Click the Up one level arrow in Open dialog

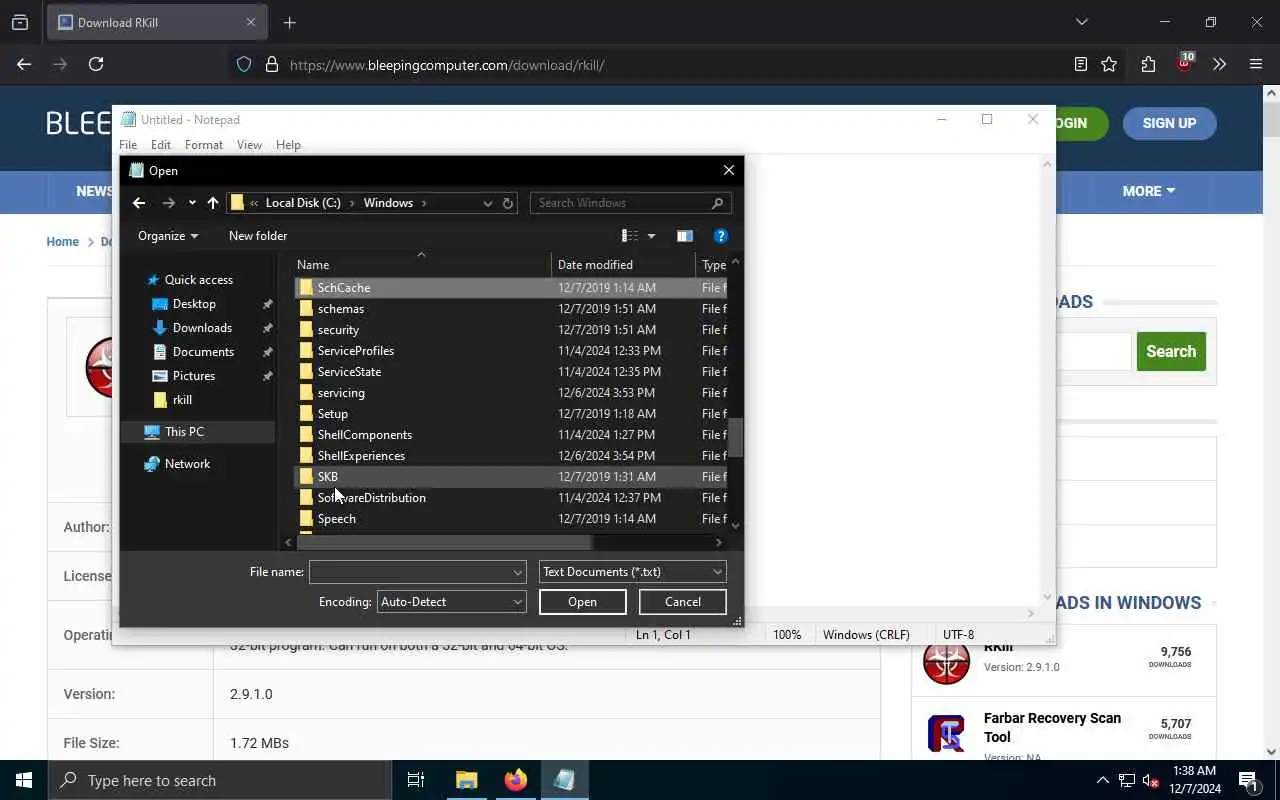[212, 203]
